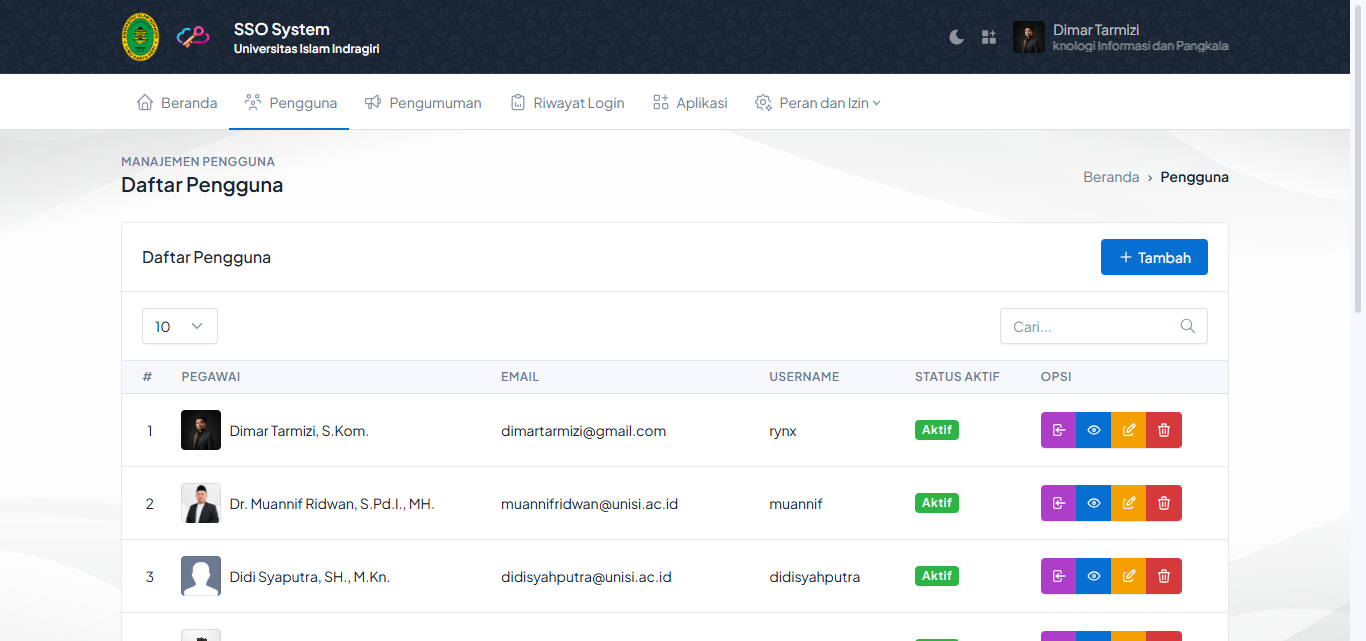
Task: Click the purple login-as icon for Dr. Muannif Ridwan
Action: pos(1058,503)
